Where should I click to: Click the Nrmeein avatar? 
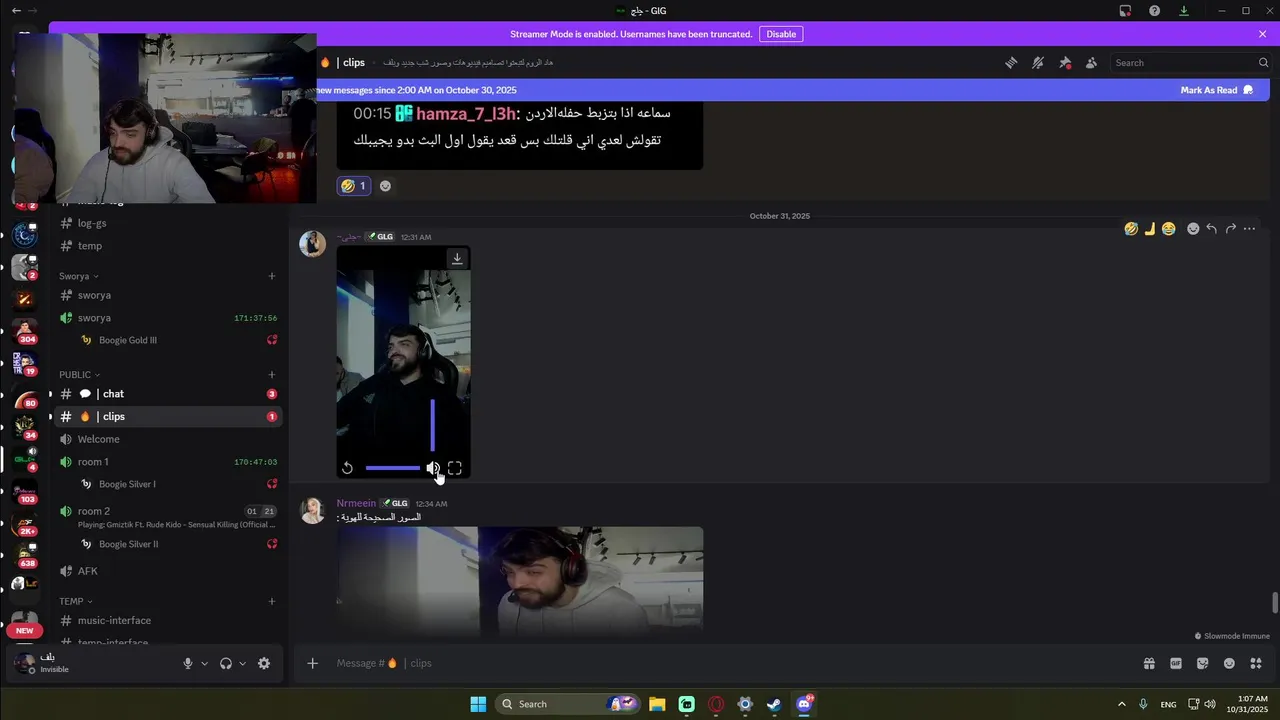point(313,511)
